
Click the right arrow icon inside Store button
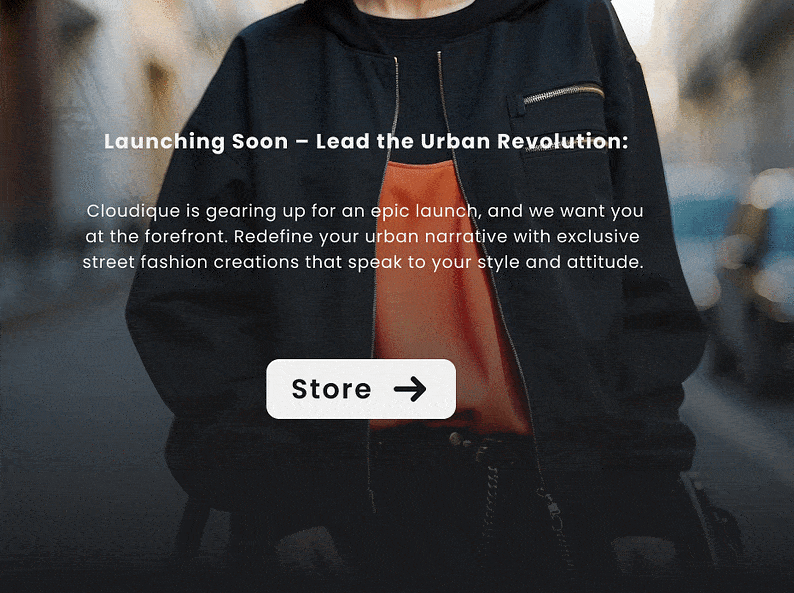click(410, 389)
